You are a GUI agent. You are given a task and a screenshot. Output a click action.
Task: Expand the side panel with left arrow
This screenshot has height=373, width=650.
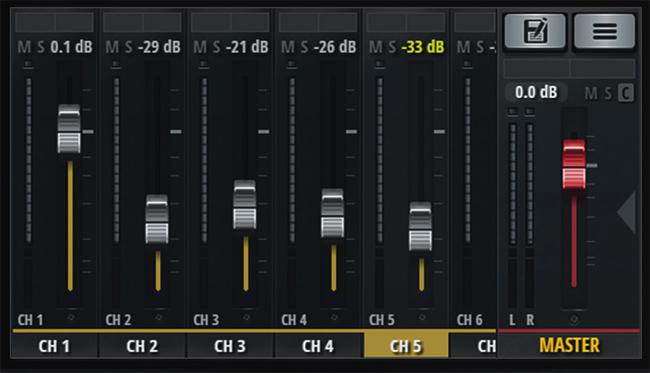(x=626, y=212)
